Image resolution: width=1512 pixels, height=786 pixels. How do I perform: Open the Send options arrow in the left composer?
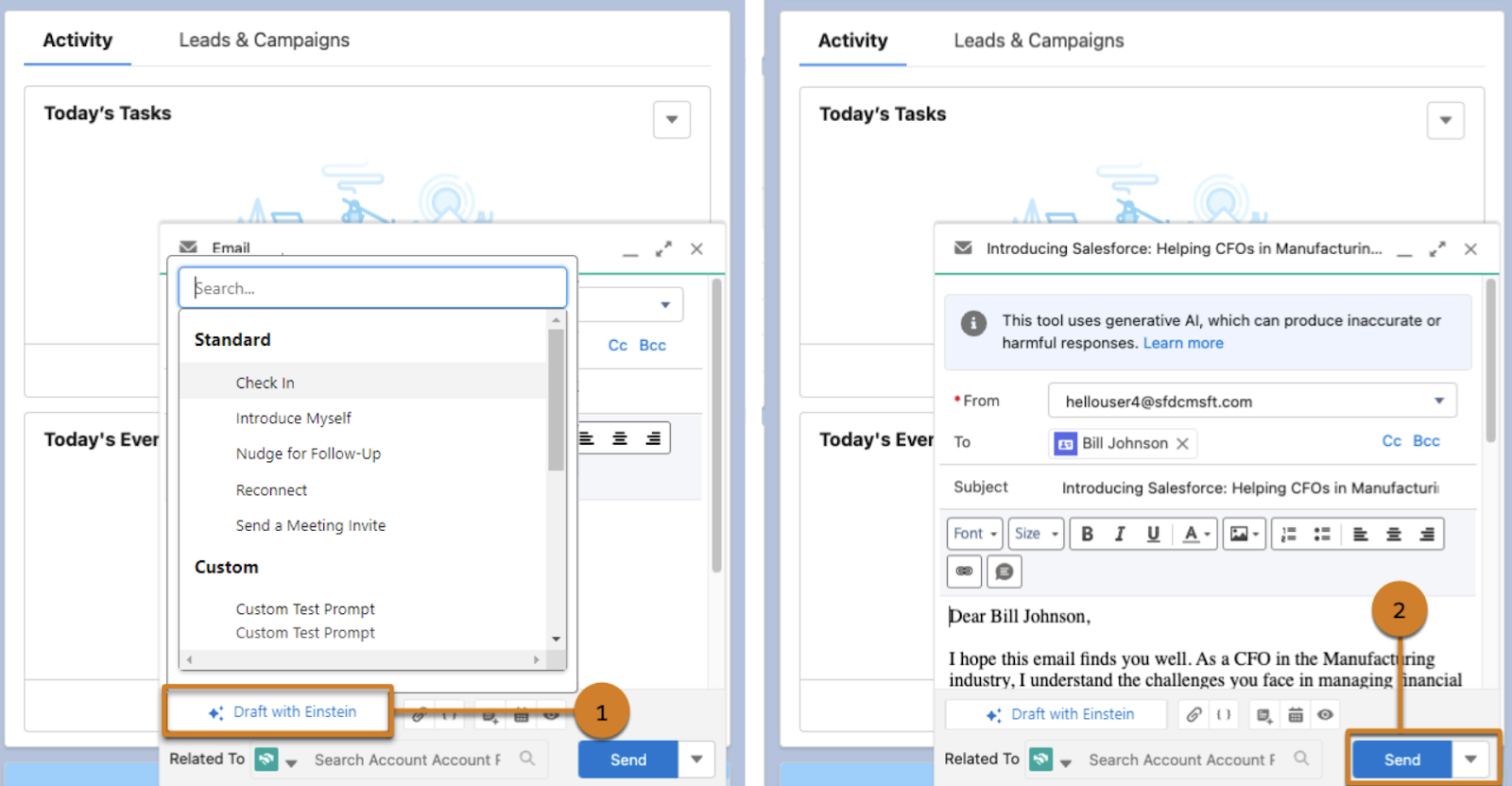click(x=696, y=760)
